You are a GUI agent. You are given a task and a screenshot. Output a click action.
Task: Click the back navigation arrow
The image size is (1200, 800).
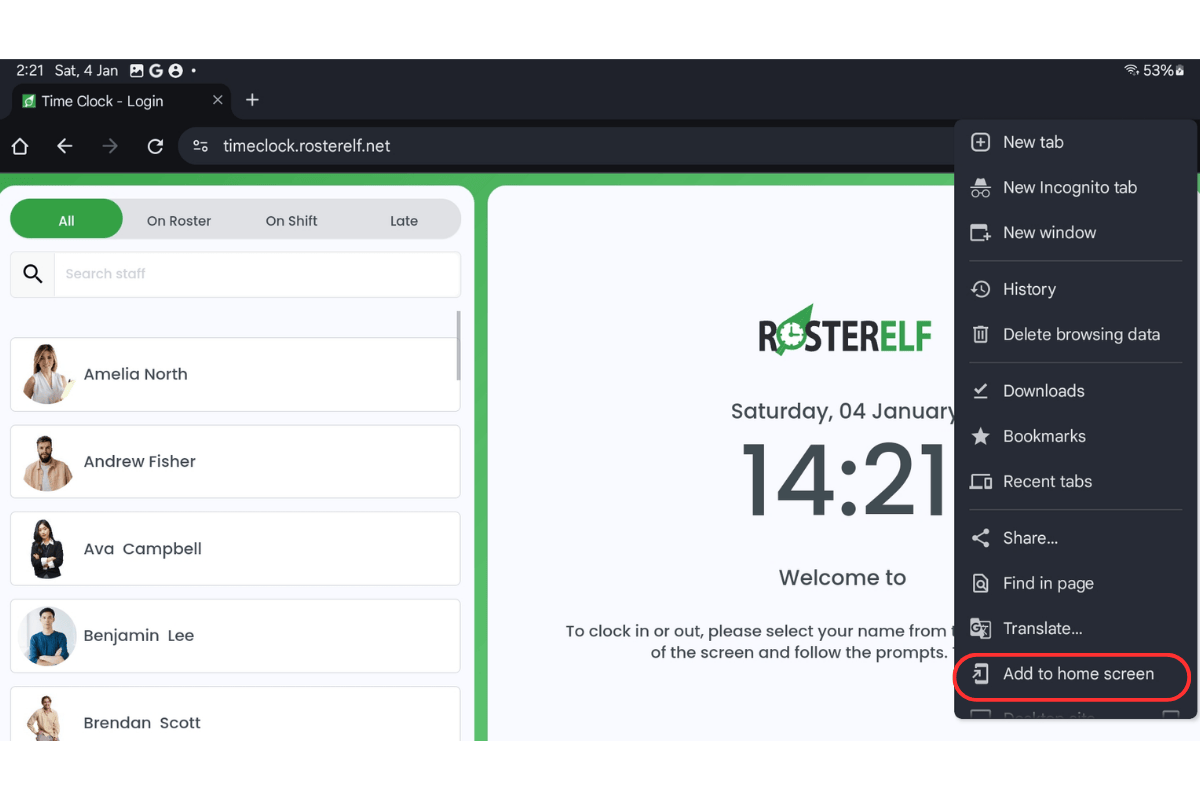point(64,146)
